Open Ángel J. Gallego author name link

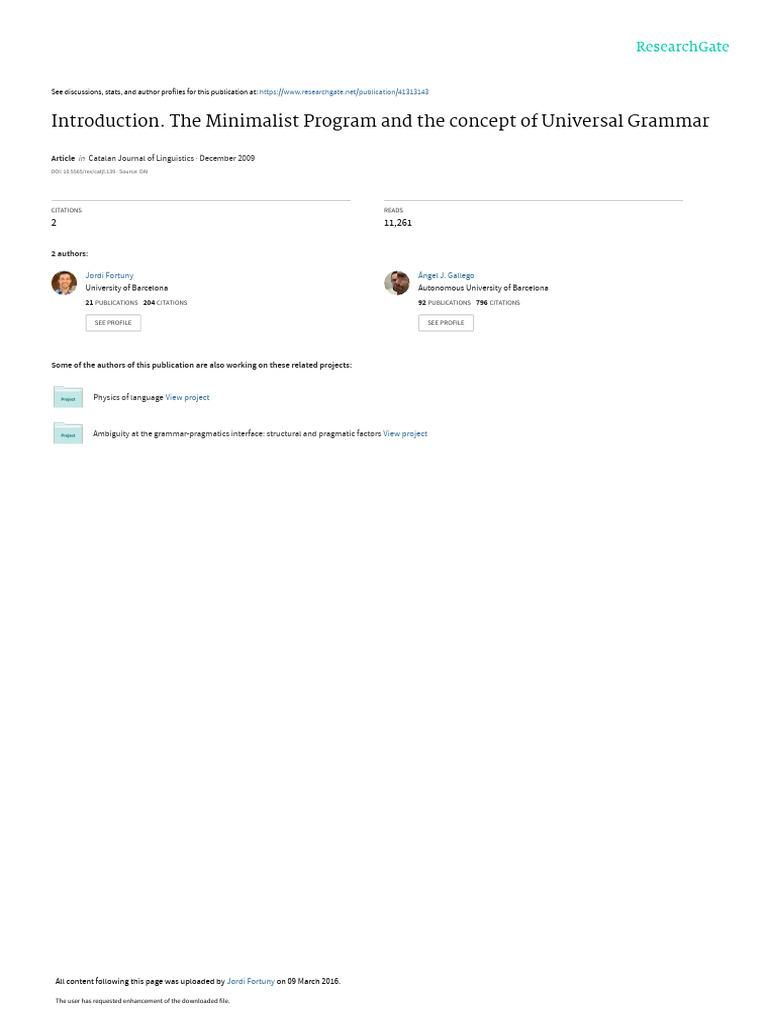[446, 276]
